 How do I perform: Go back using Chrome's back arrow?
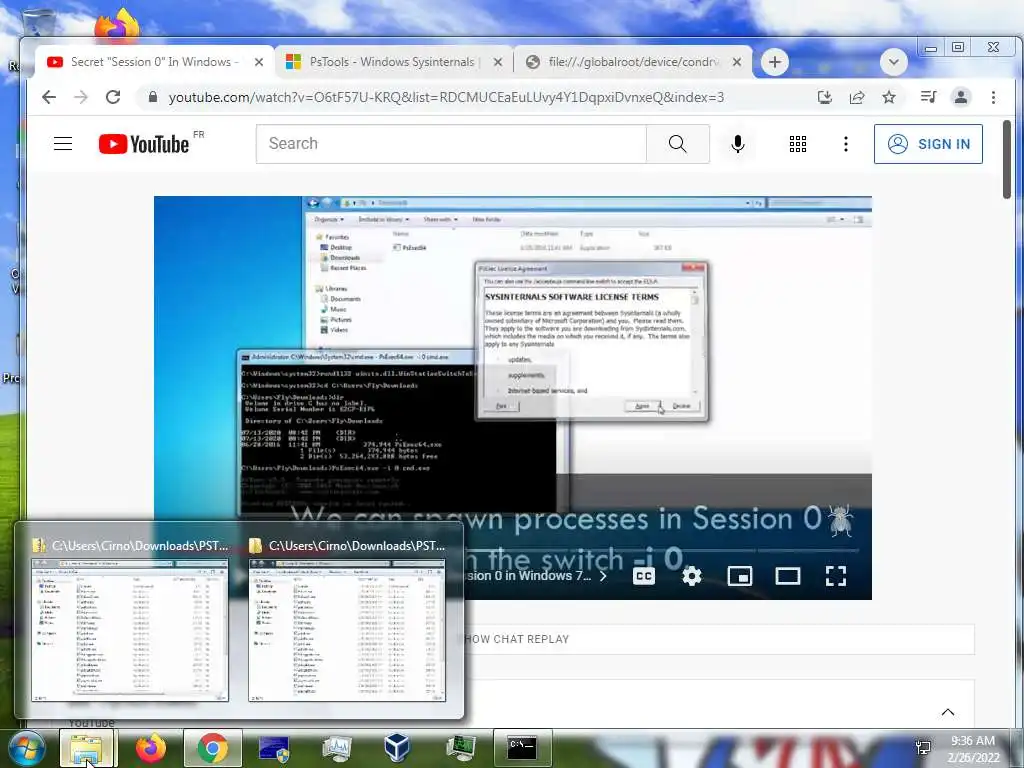pyautogui.click(x=48, y=97)
